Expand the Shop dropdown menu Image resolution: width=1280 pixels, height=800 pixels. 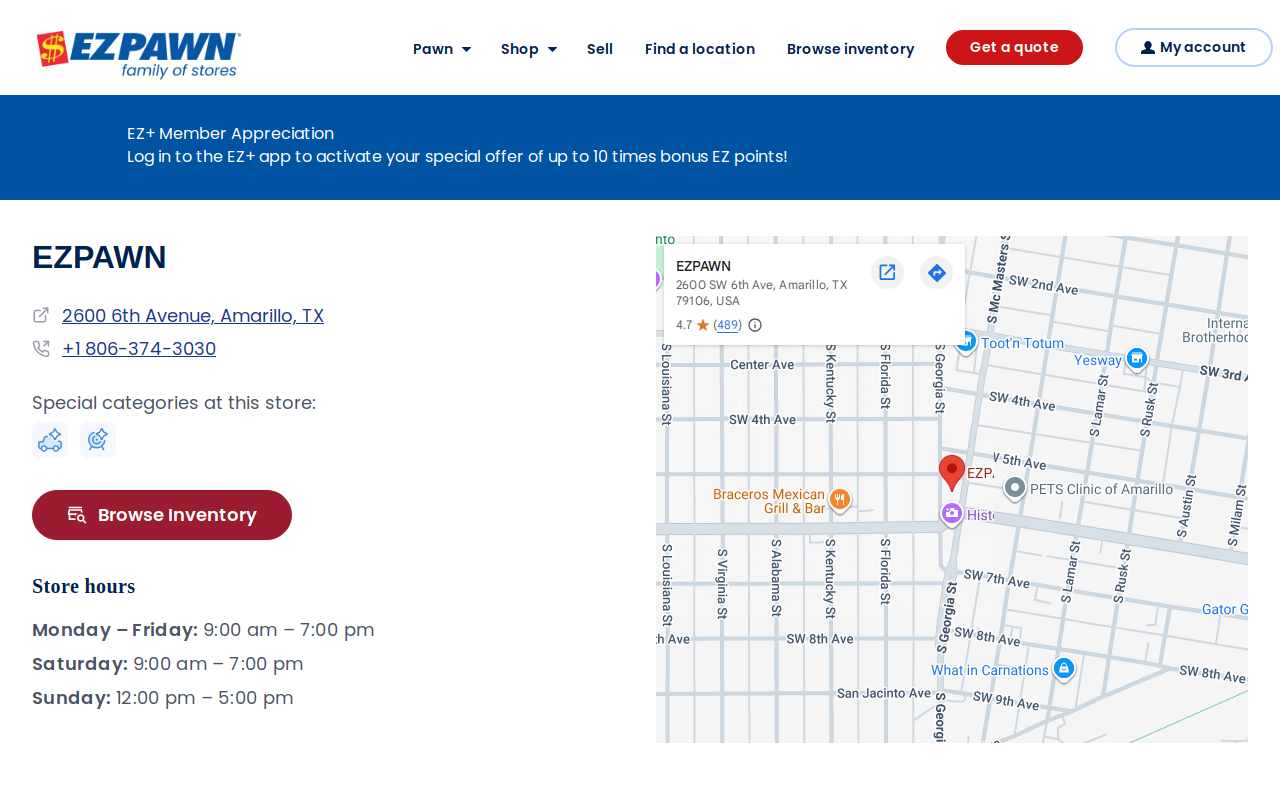click(x=529, y=48)
